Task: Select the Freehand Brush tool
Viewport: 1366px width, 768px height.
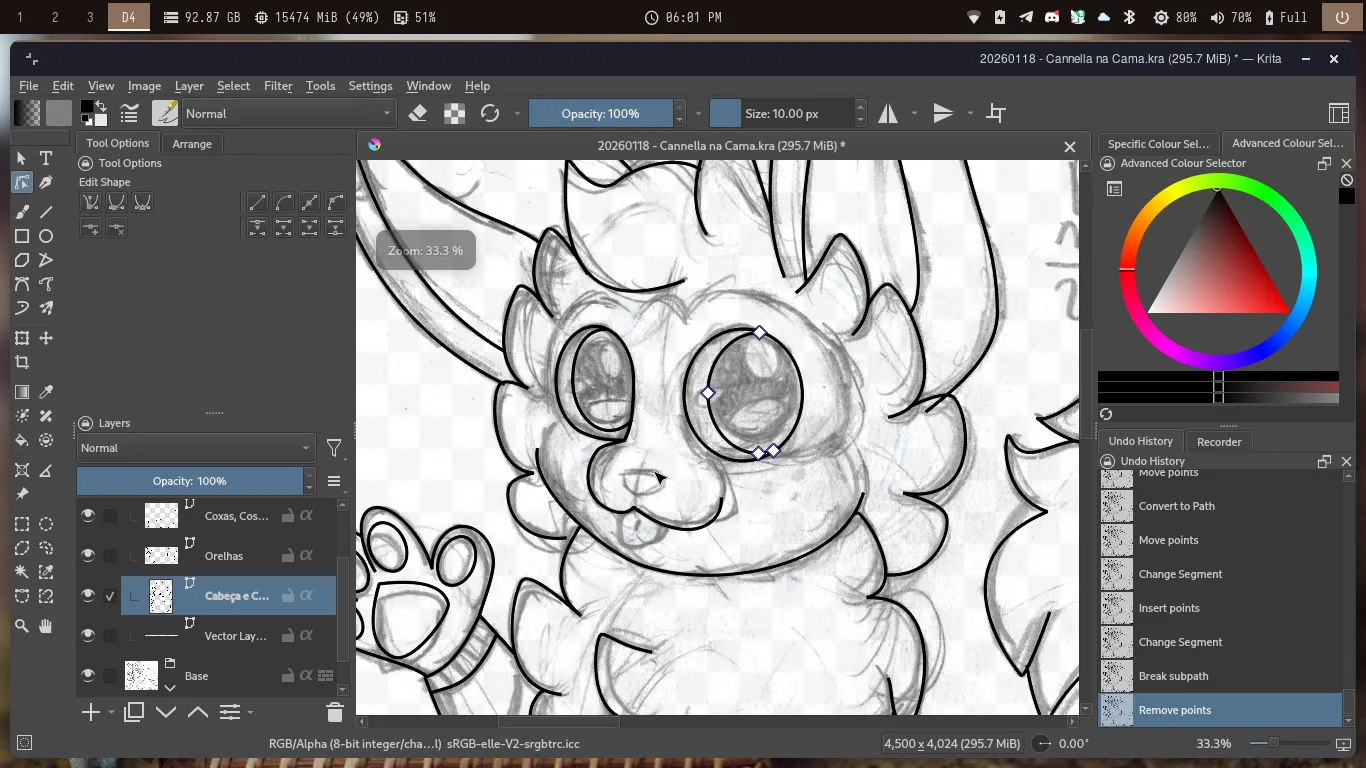Action: coord(21,211)
